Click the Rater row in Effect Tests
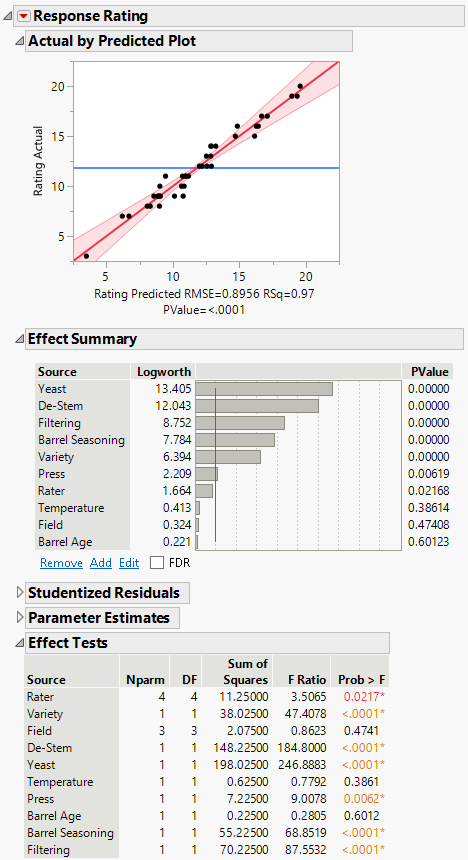The image size is (468, 860). coord(206,697)
